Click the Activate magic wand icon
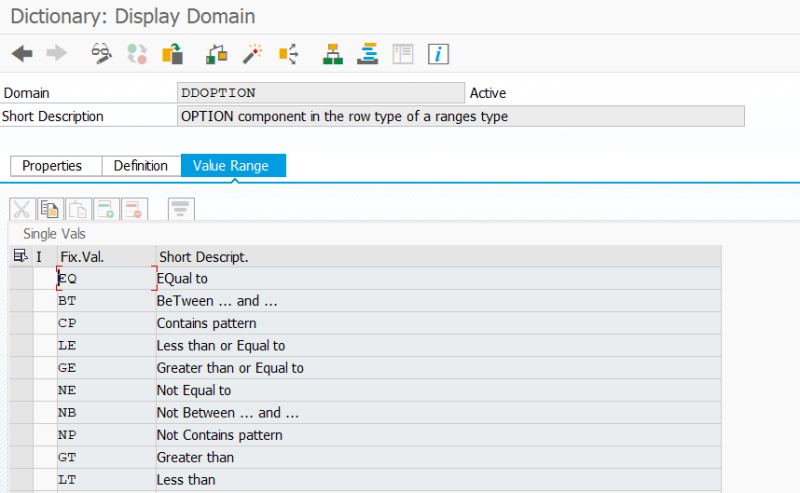This screenshot has width=800, height=493. (252, 54)
